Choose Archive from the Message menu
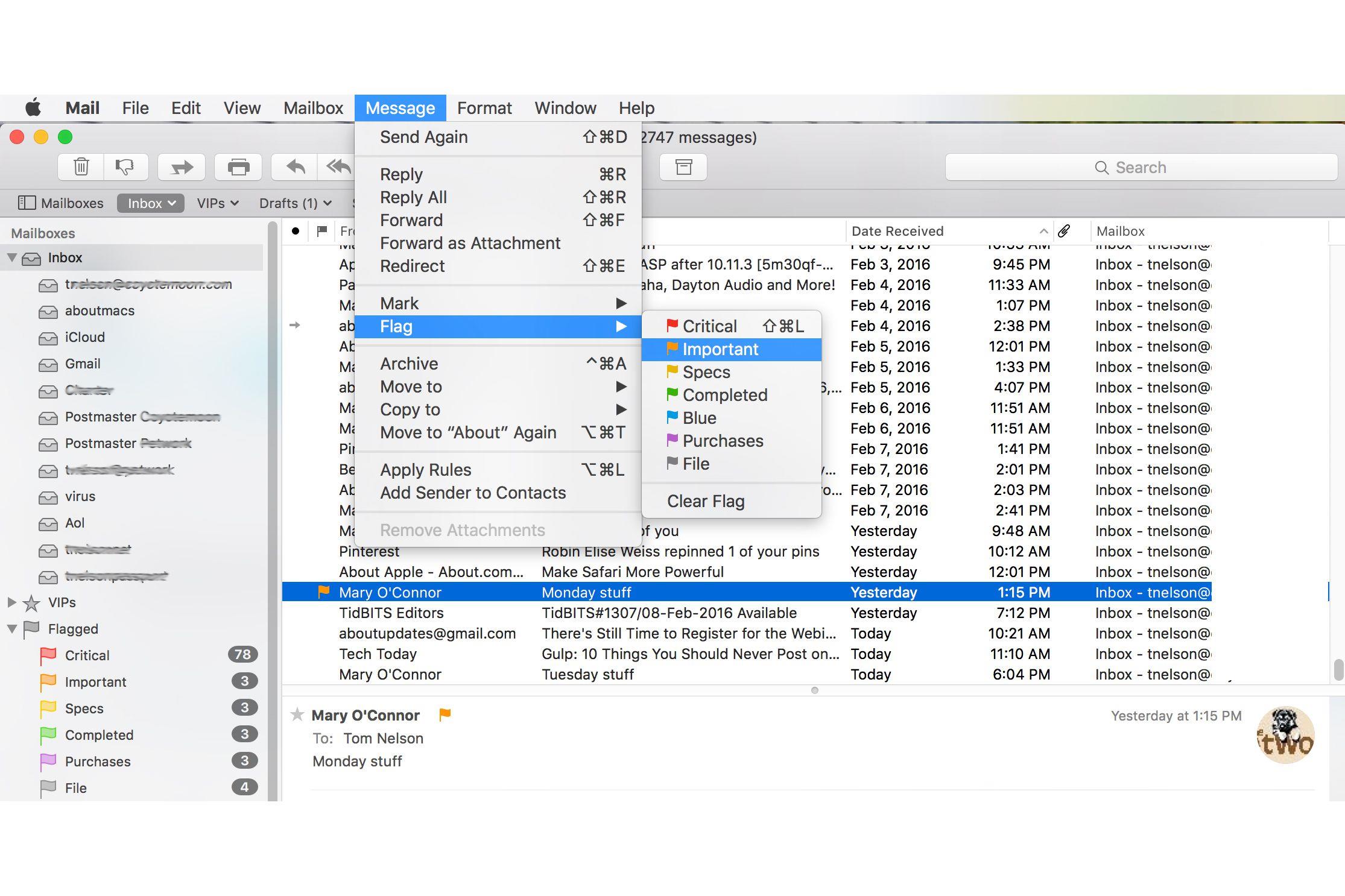 (x=498, y=364)
